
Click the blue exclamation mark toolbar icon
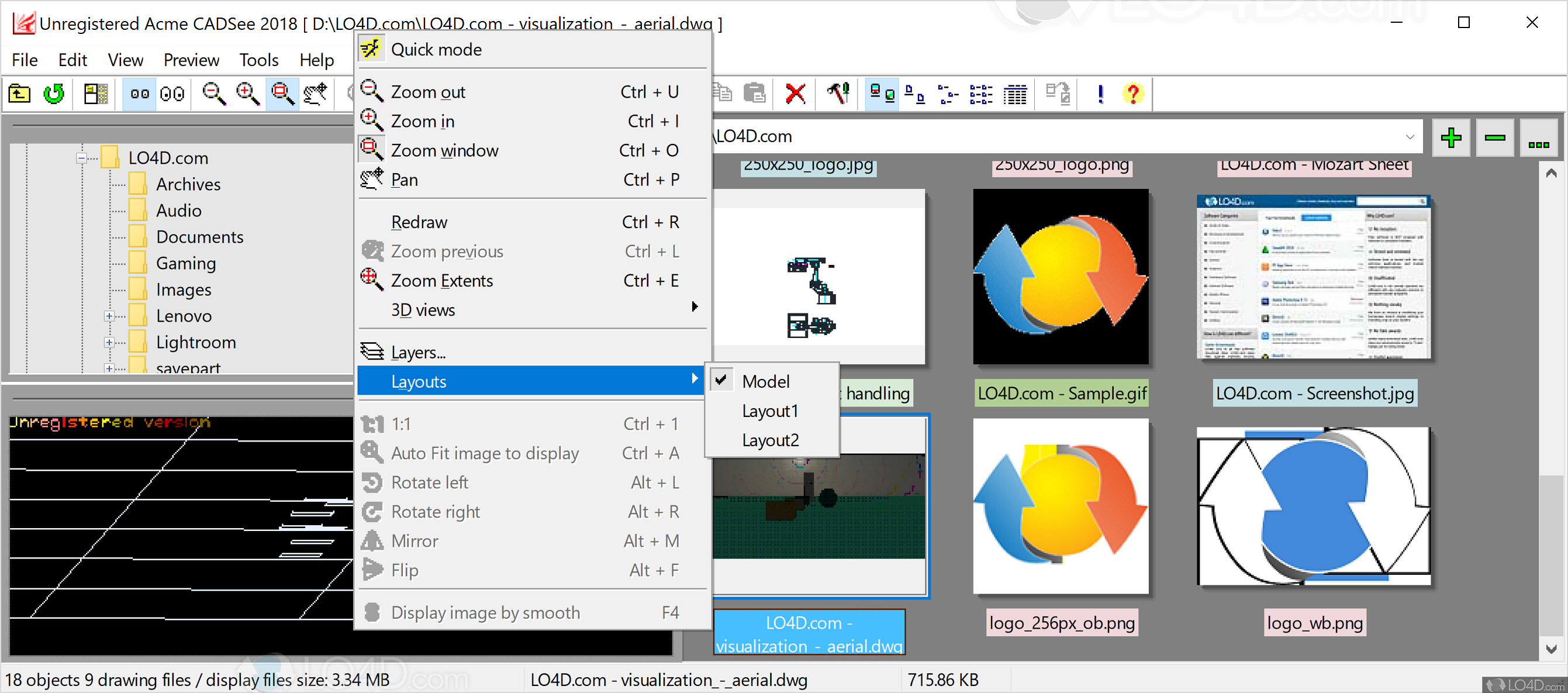point(1100,94)
